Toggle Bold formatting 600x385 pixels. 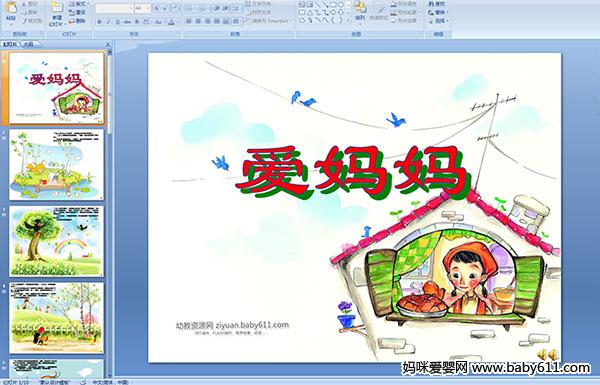[x=99, y=22]
